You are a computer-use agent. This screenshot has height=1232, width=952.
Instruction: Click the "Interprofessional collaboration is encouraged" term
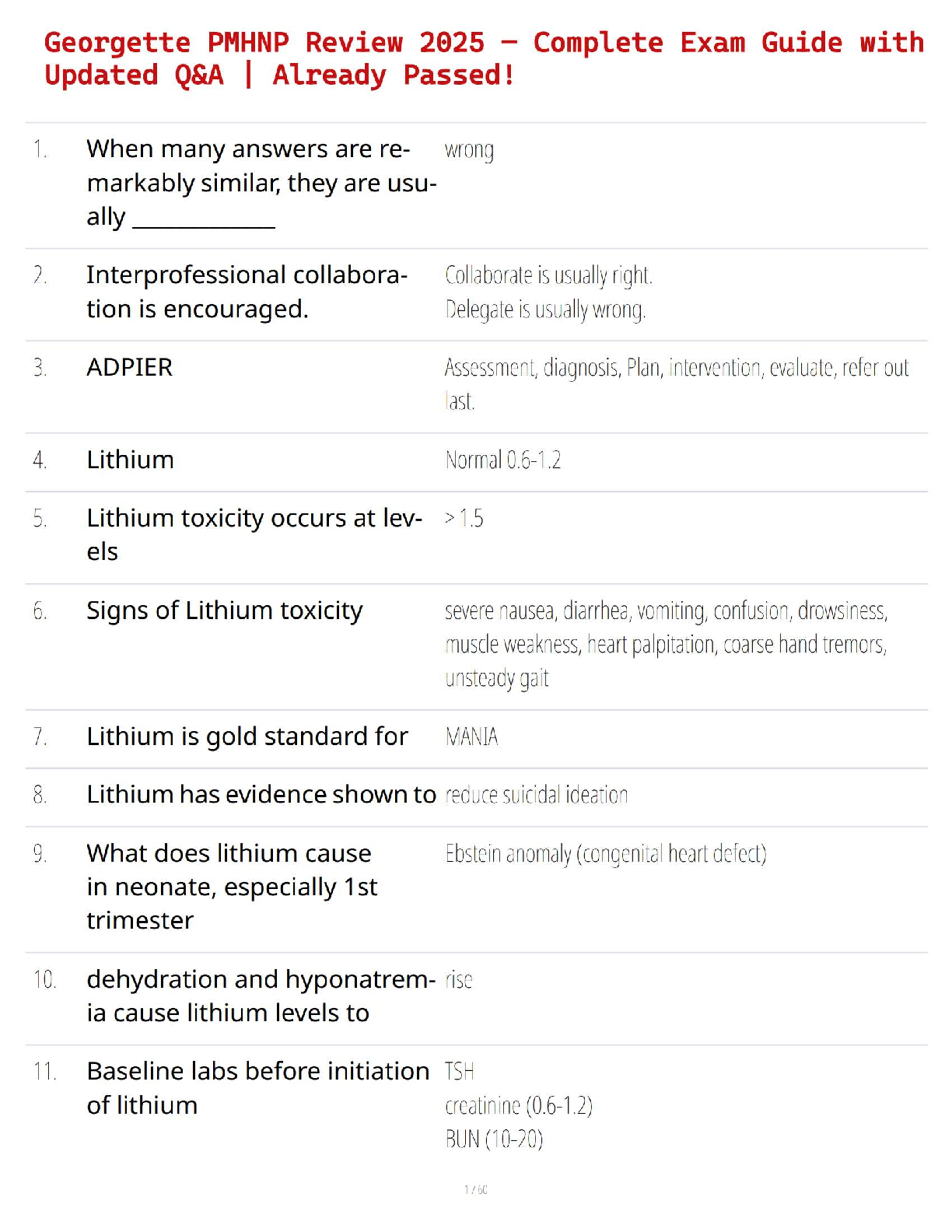click(x=247, y=292)
